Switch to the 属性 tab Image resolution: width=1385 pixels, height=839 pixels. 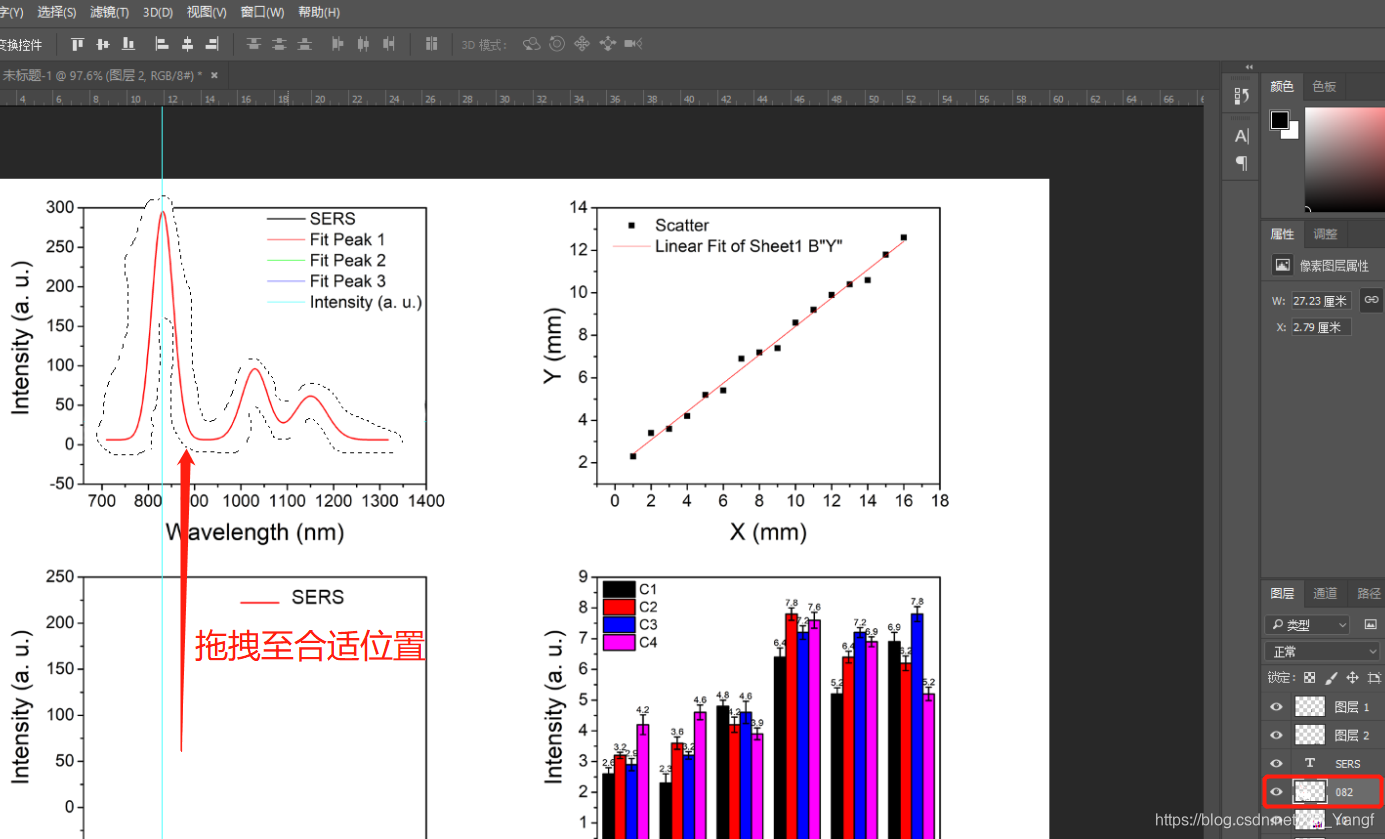(x=1282, y=233)
